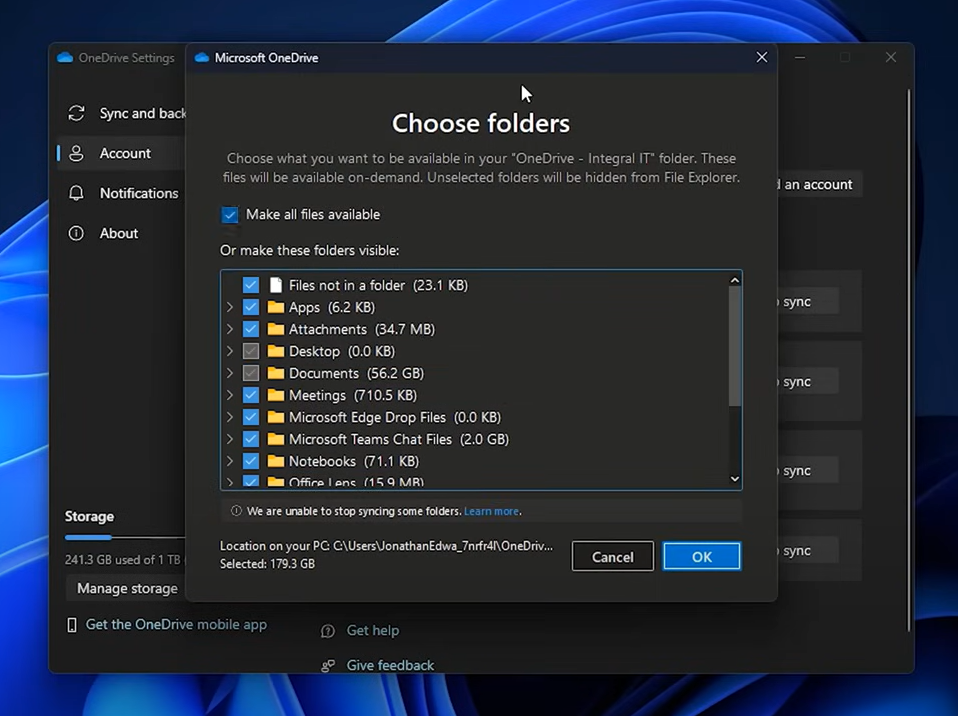Click the Account person icon
Screen dimensions: 958x716
[76, 153]
